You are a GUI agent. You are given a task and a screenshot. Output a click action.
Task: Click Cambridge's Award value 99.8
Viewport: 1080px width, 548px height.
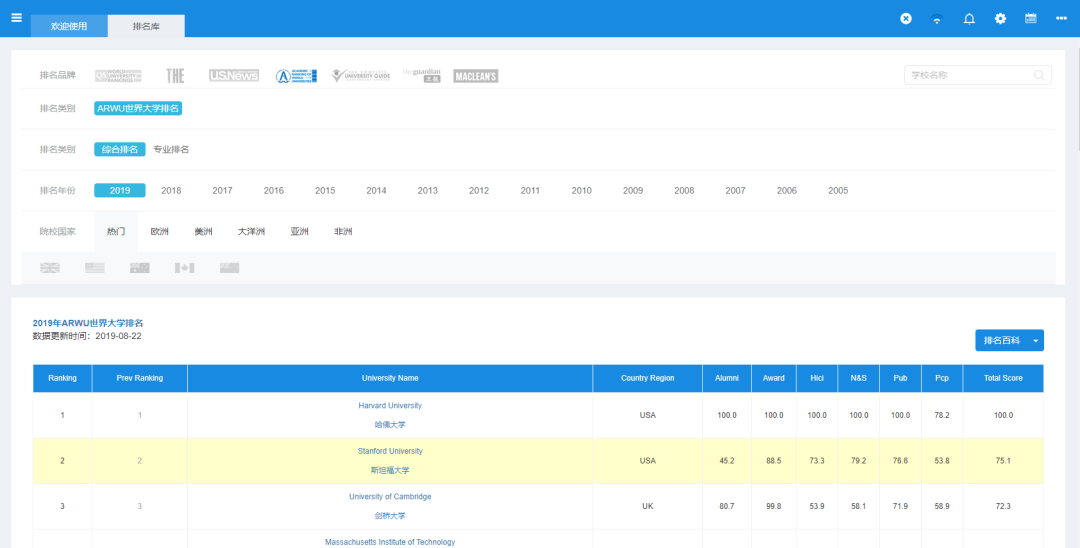click(773, 507)
